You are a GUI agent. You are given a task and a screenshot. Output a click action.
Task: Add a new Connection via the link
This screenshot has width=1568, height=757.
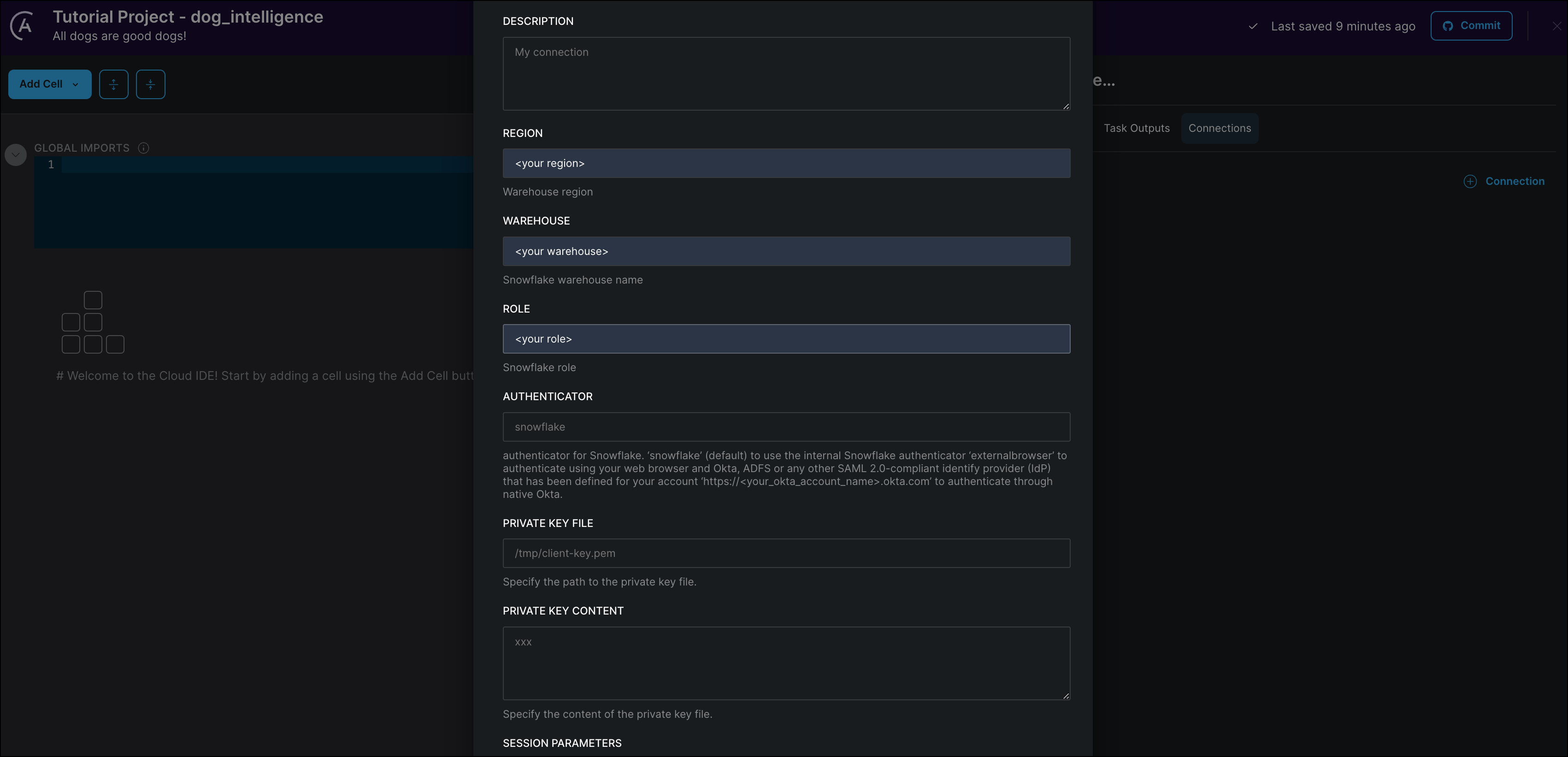[1515, 181]
